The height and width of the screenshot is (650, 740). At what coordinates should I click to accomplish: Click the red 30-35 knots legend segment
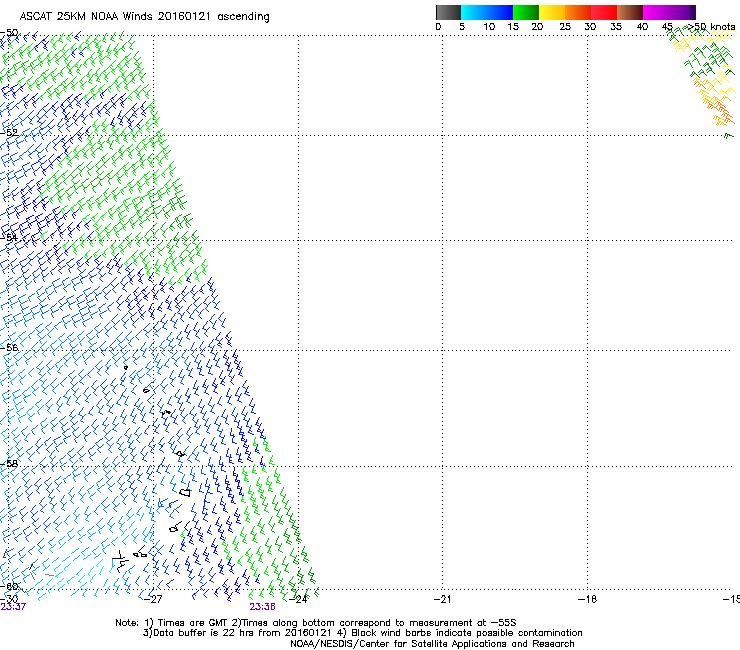[x=604, y=12]
